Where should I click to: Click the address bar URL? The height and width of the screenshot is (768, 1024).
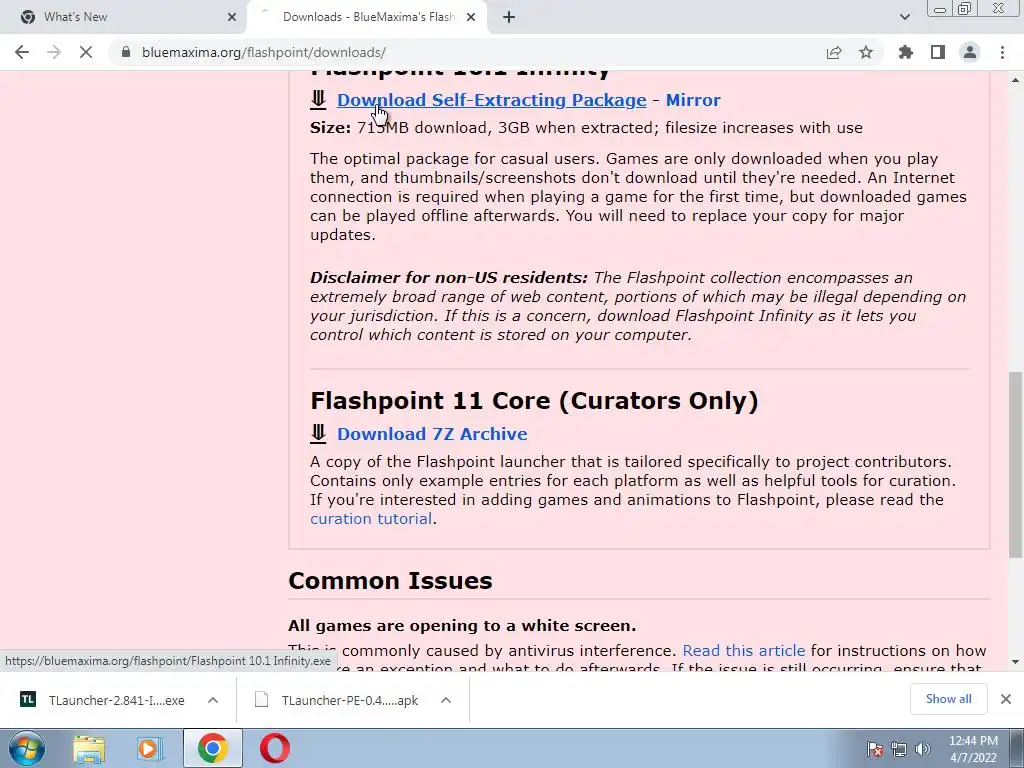click(264, 52)
